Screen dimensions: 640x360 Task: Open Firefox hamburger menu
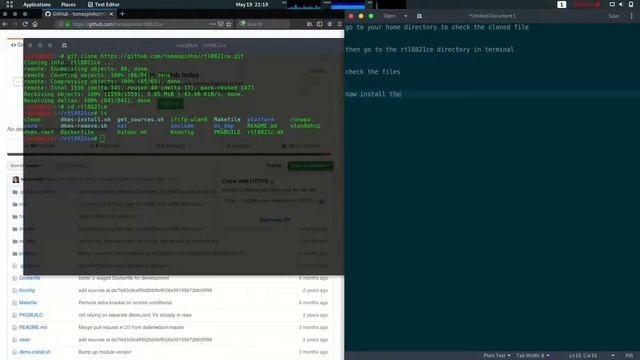point(340,24)
